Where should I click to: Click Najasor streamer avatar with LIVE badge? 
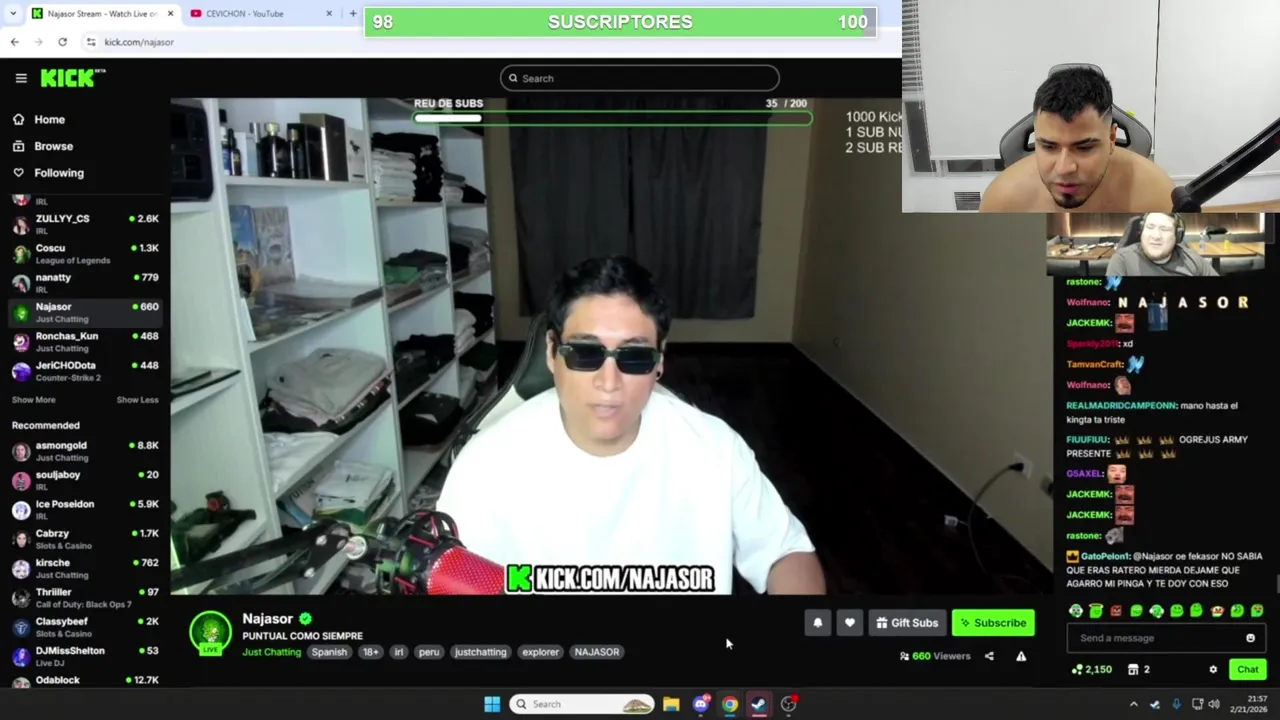click(210, 633)
